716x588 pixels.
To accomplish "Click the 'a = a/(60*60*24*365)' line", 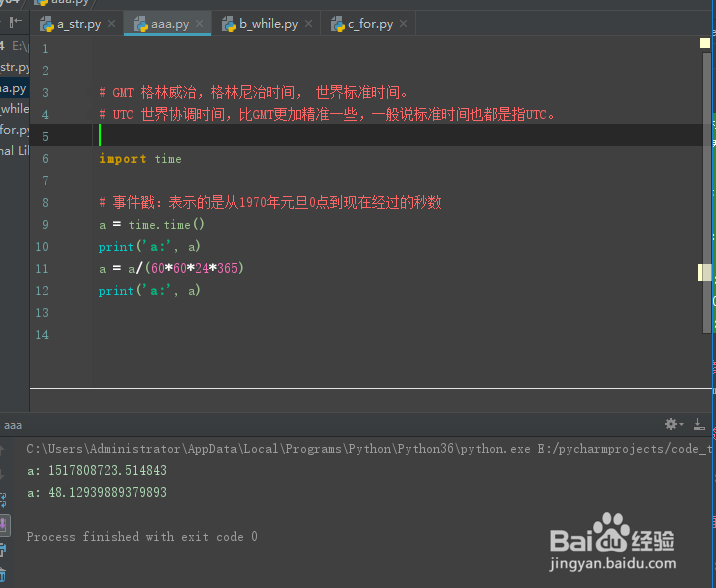I will pyautogui.click(x=171, y=268).
